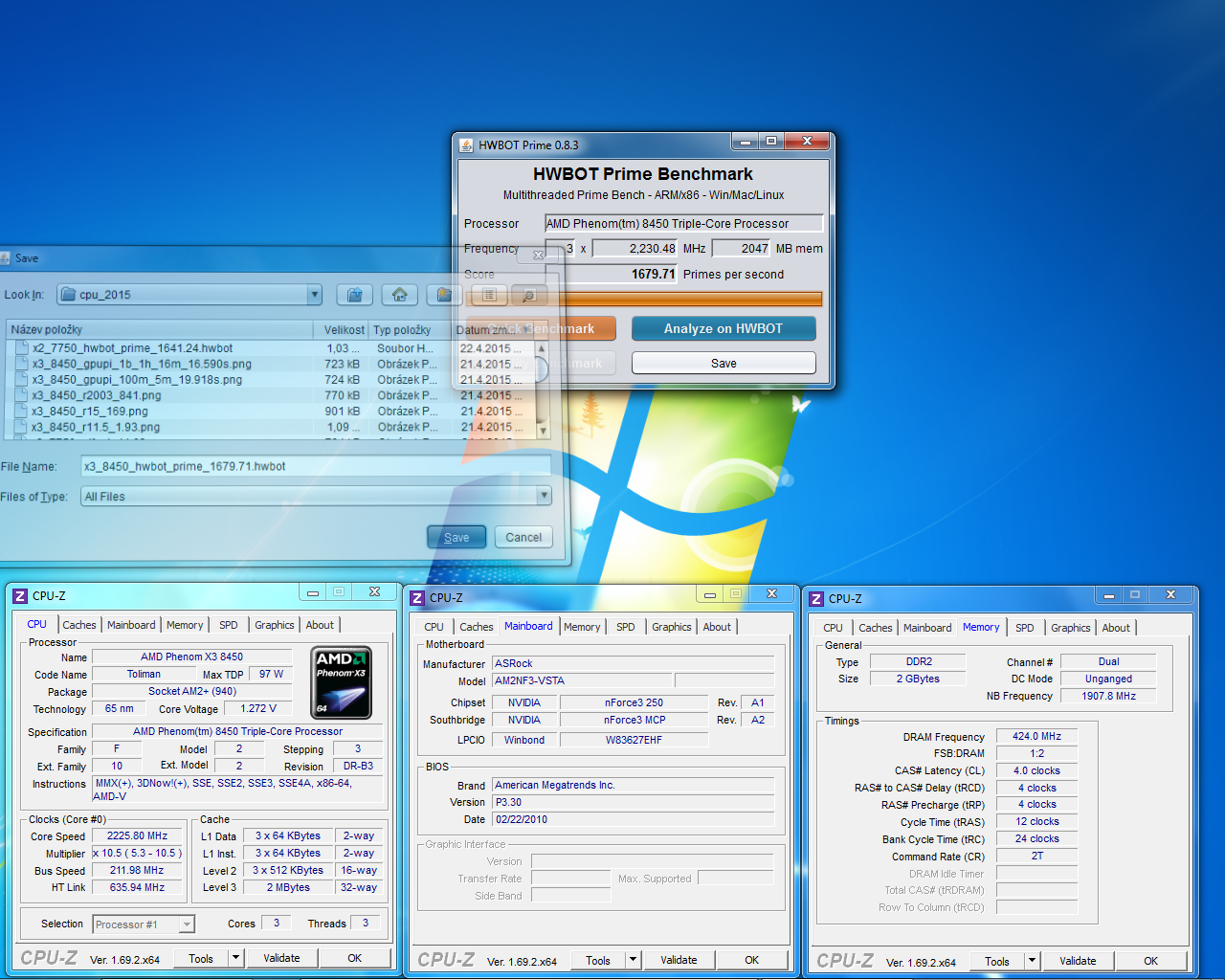Click file icon of x2_7750_hwbot_prime_1641.24.hwbot

tap(22, 348)
